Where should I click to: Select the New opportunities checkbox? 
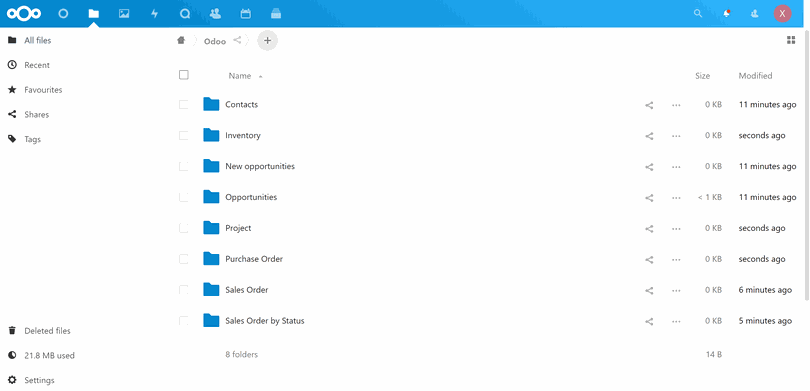coord(184,166)
